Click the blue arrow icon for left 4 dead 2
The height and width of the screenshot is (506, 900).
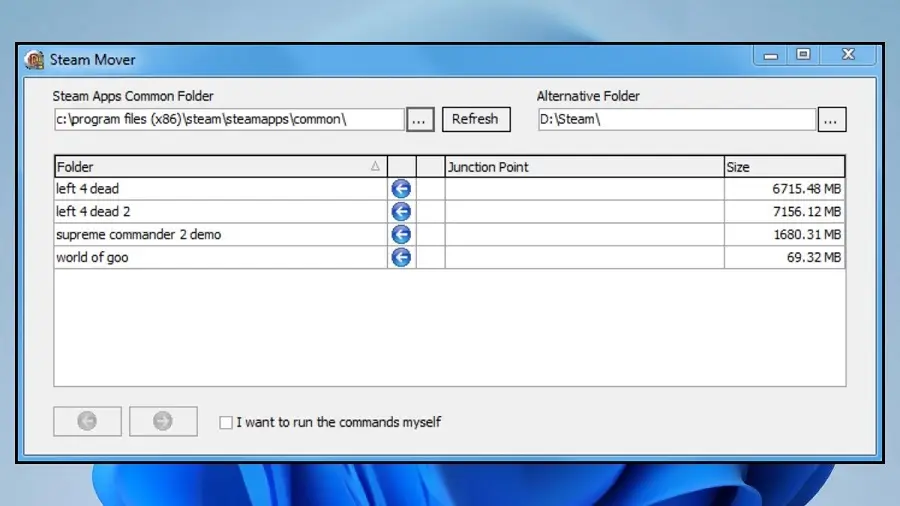pyautogui.click(x=401, y=212)
